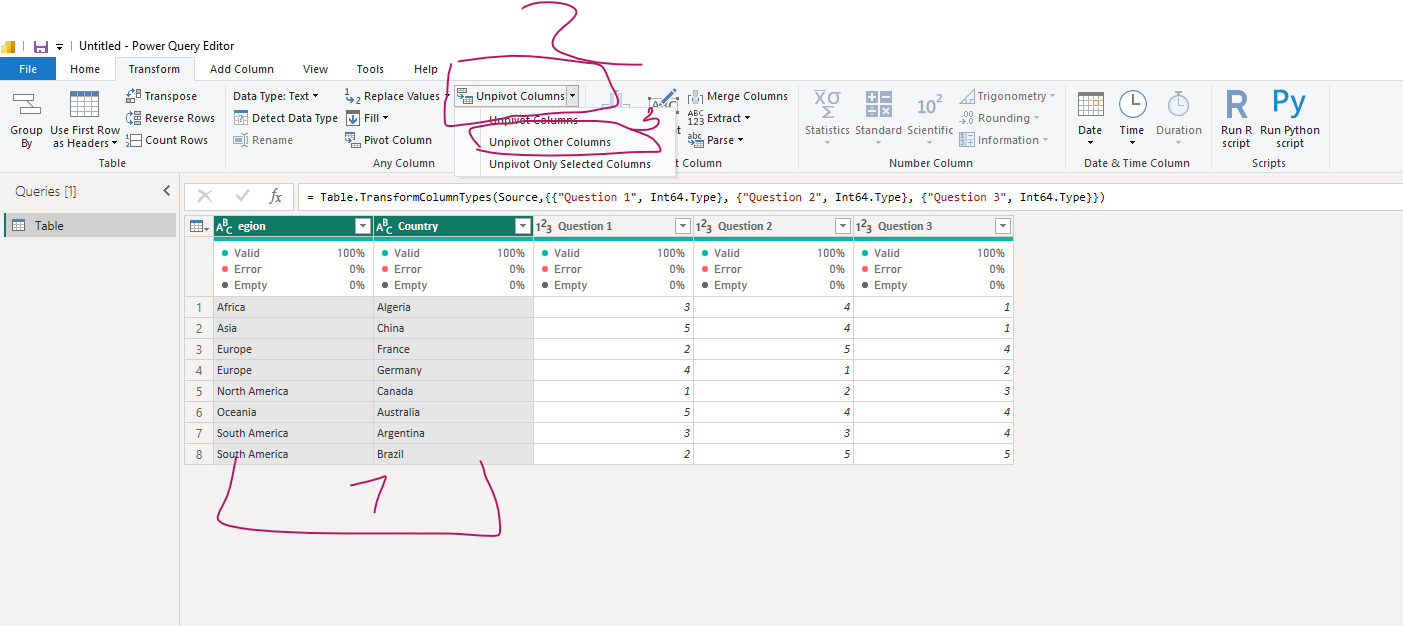Image resolution: width=1403 pixels, height=626 pixels.
Task: Click the save icon in title bar
Action: coord(41,46)
